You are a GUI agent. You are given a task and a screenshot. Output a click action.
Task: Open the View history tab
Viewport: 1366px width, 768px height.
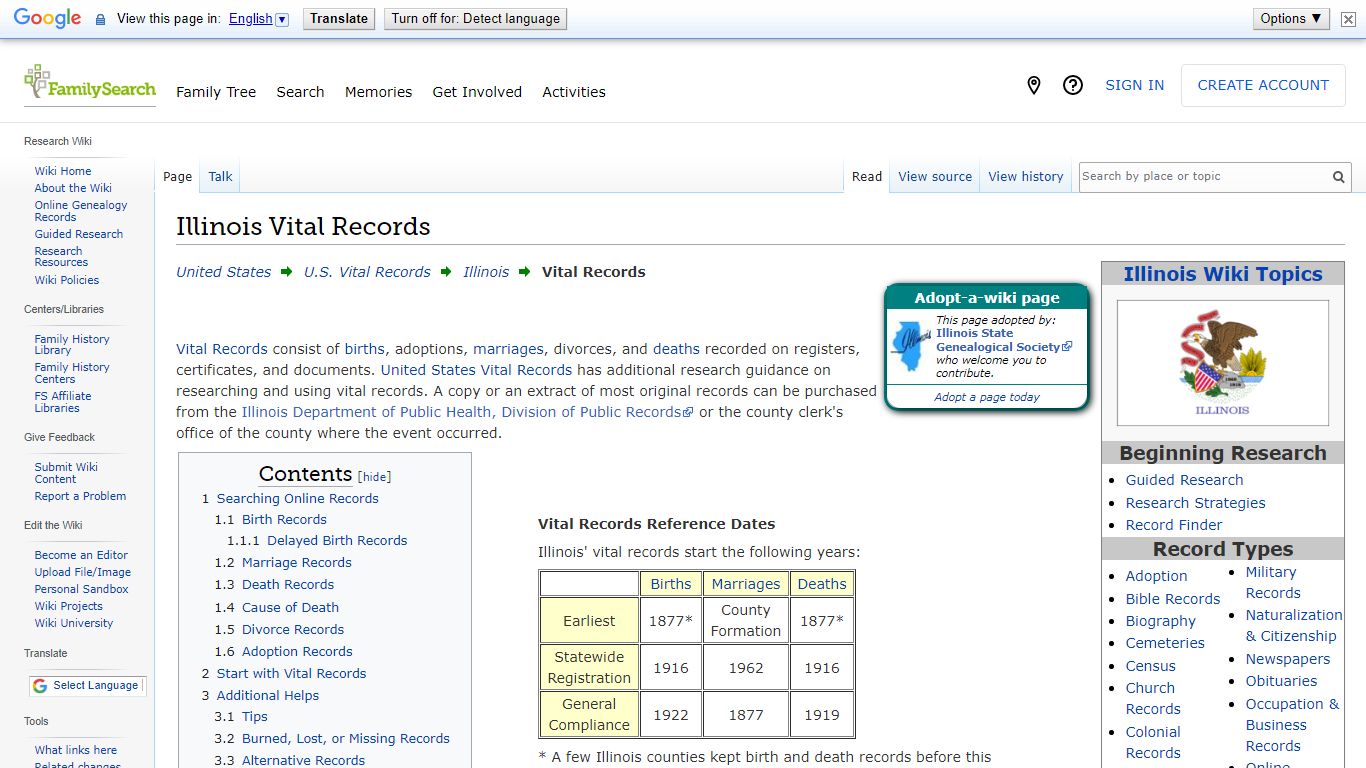pyautogui.click(x=1026, y=177)
